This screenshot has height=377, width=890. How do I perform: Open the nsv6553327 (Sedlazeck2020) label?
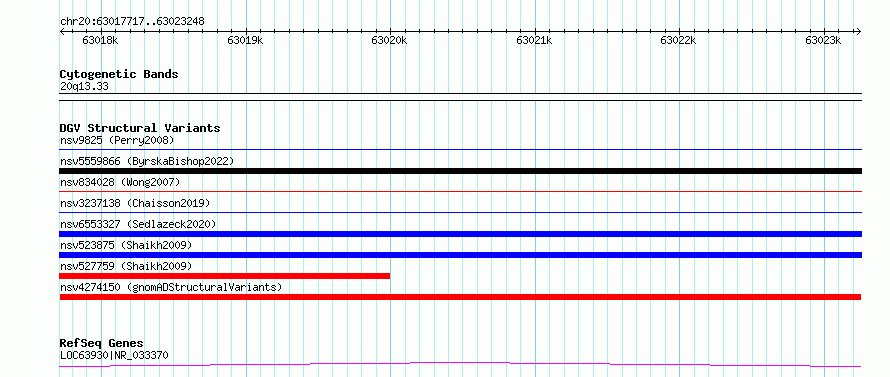point(138,224)
